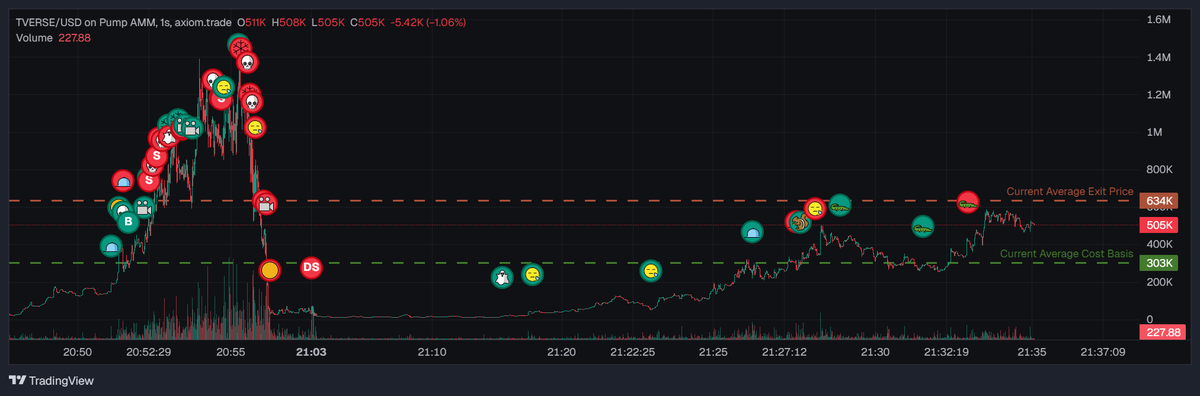Click the green dome marker near 21:27
This screenshot has height=396, width=1200.
(x=753, y=232)
